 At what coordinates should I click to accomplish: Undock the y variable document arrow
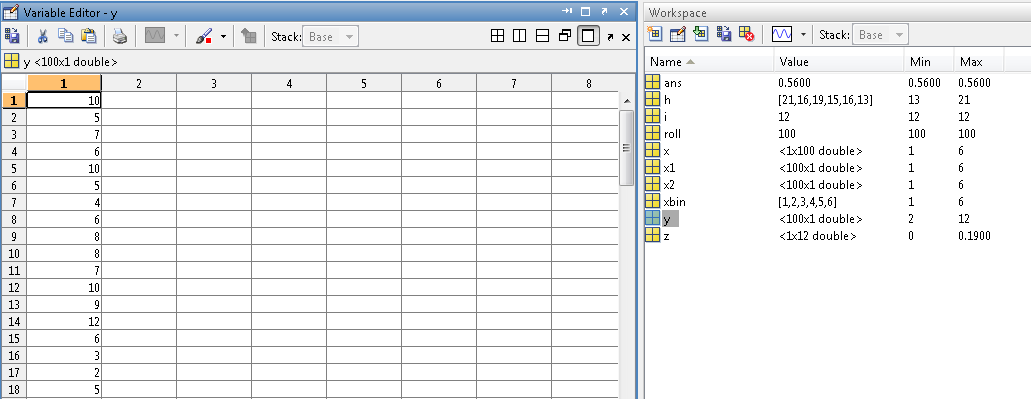(x=610, y=37)
